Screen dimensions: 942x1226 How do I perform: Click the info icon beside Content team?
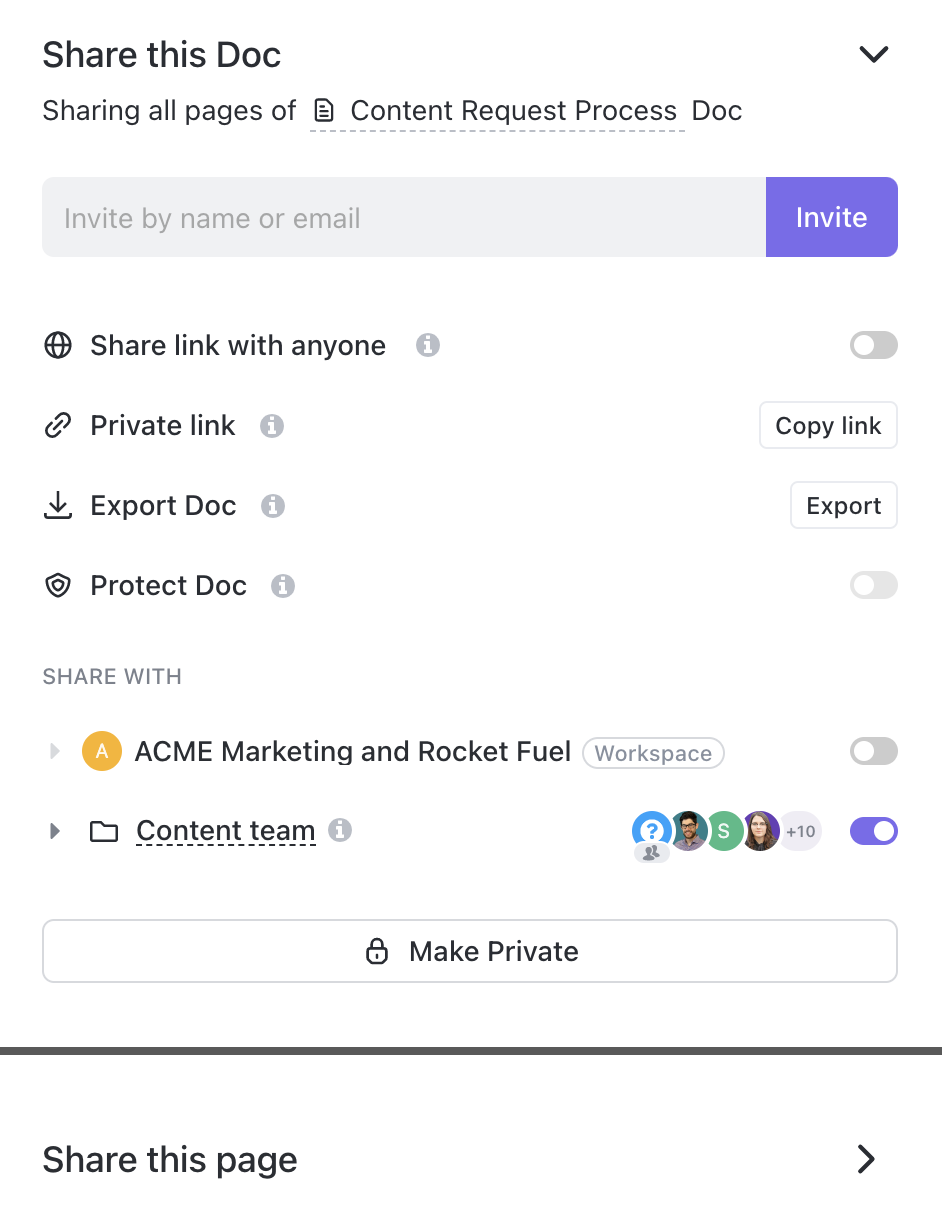point(340,830)
